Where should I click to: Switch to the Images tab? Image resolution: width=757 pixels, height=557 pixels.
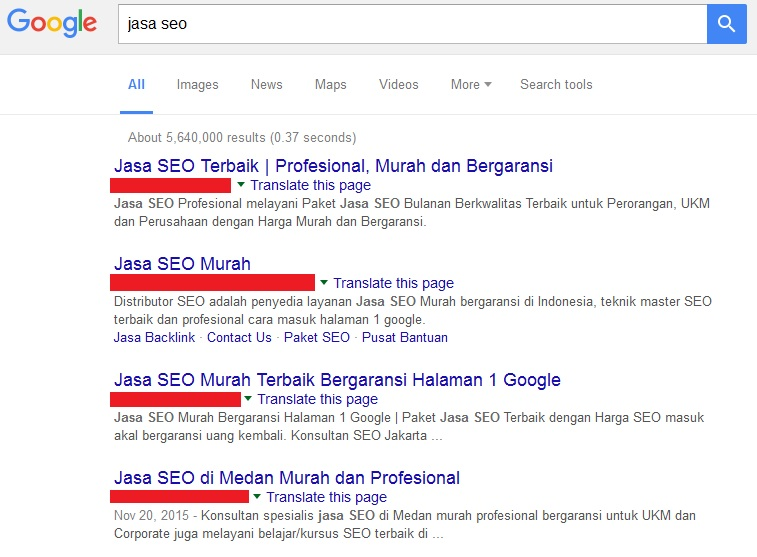(197, 84)
